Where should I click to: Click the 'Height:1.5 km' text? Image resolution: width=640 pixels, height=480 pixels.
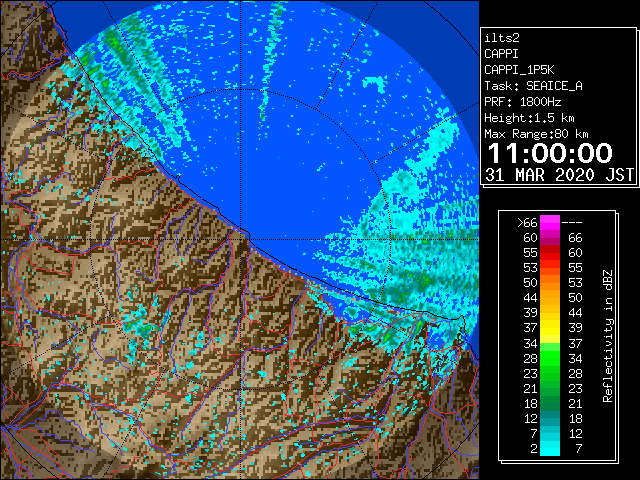click(529, 118)
